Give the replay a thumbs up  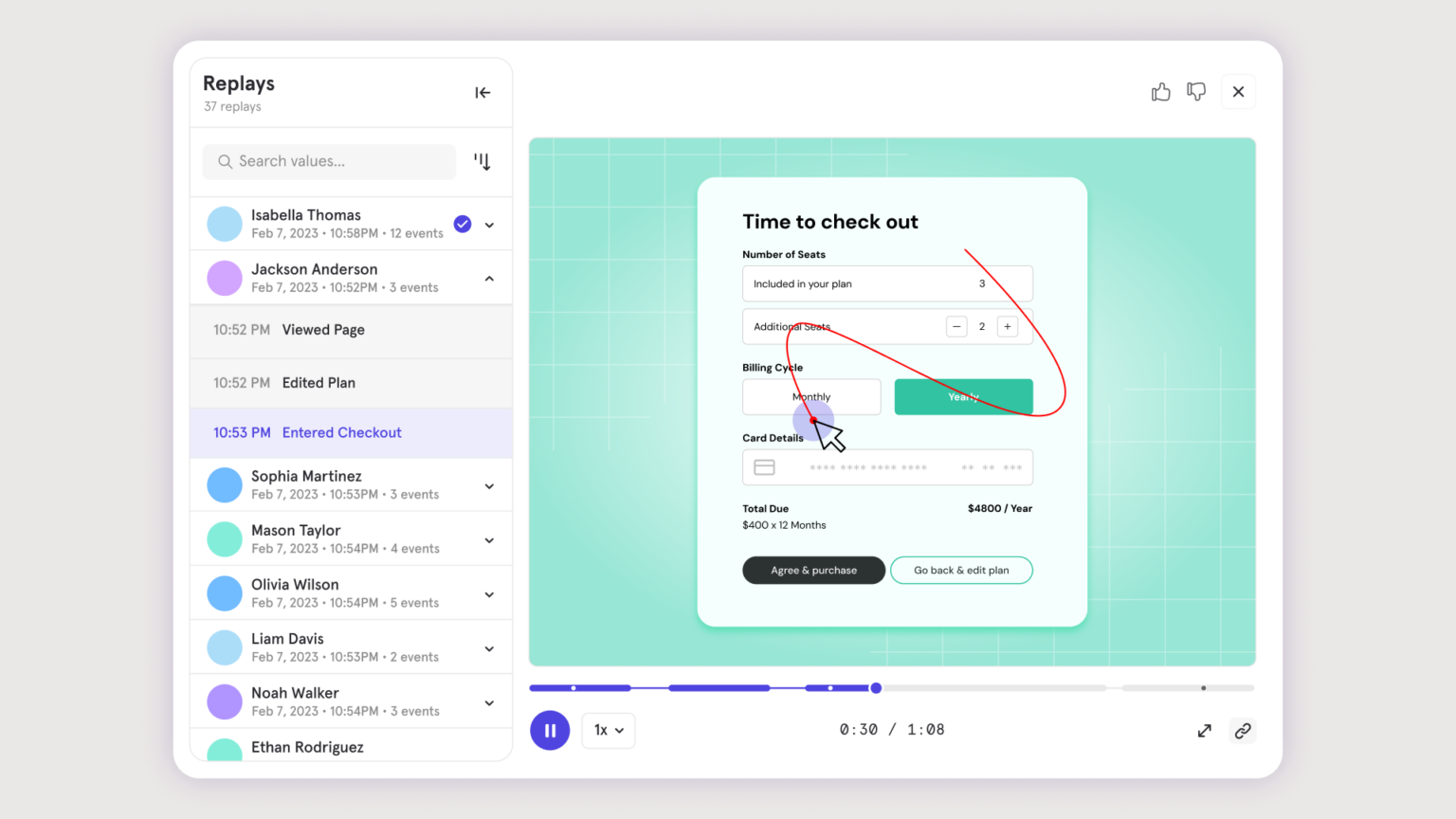1160,92
